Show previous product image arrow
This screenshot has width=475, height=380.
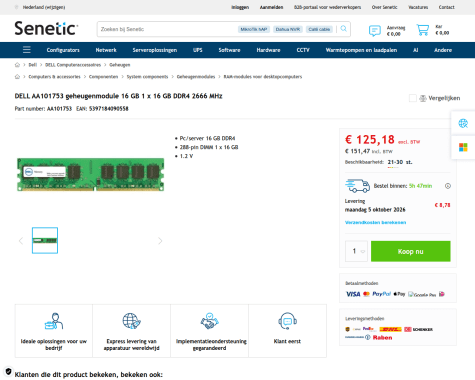coord(21,241)
